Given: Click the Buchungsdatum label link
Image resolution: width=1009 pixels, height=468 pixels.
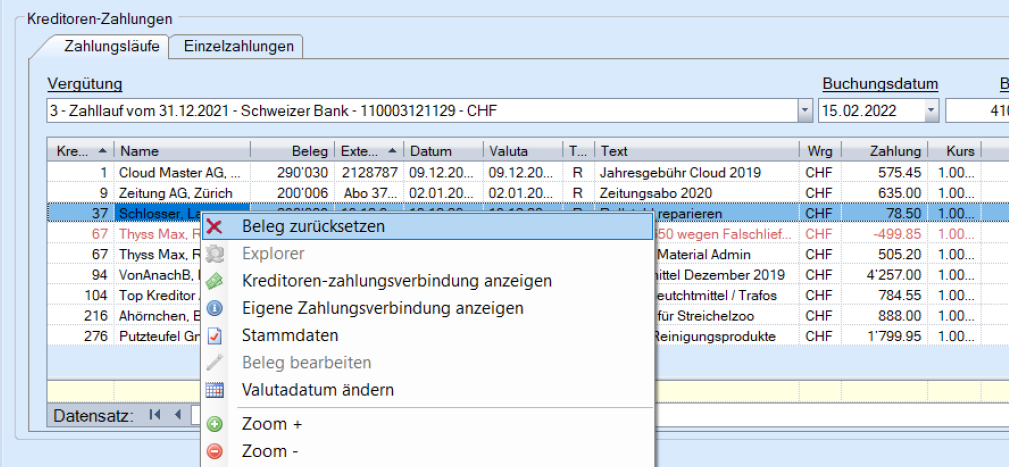Looking at the screenshot, I should point(880,84).
